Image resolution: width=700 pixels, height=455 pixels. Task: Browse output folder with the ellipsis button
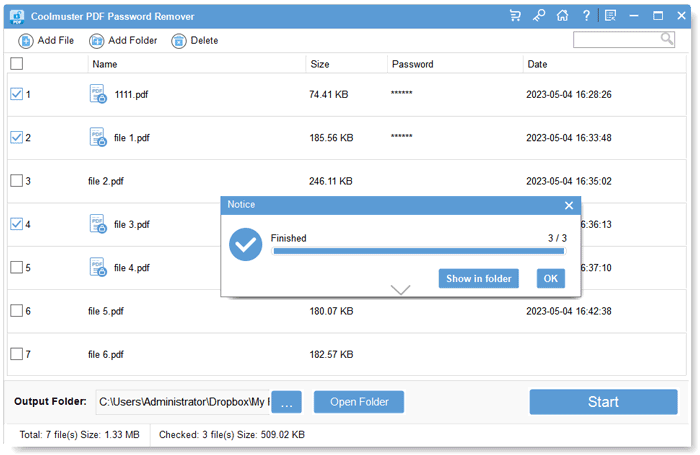(x=287, y=402)
